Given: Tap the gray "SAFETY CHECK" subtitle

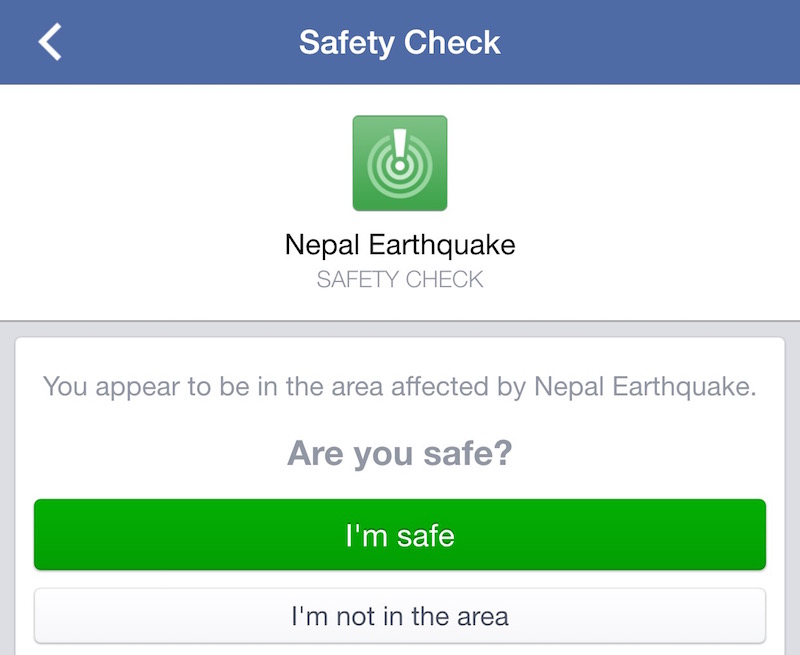Looking at the screenshot, I should coord(400,279).
